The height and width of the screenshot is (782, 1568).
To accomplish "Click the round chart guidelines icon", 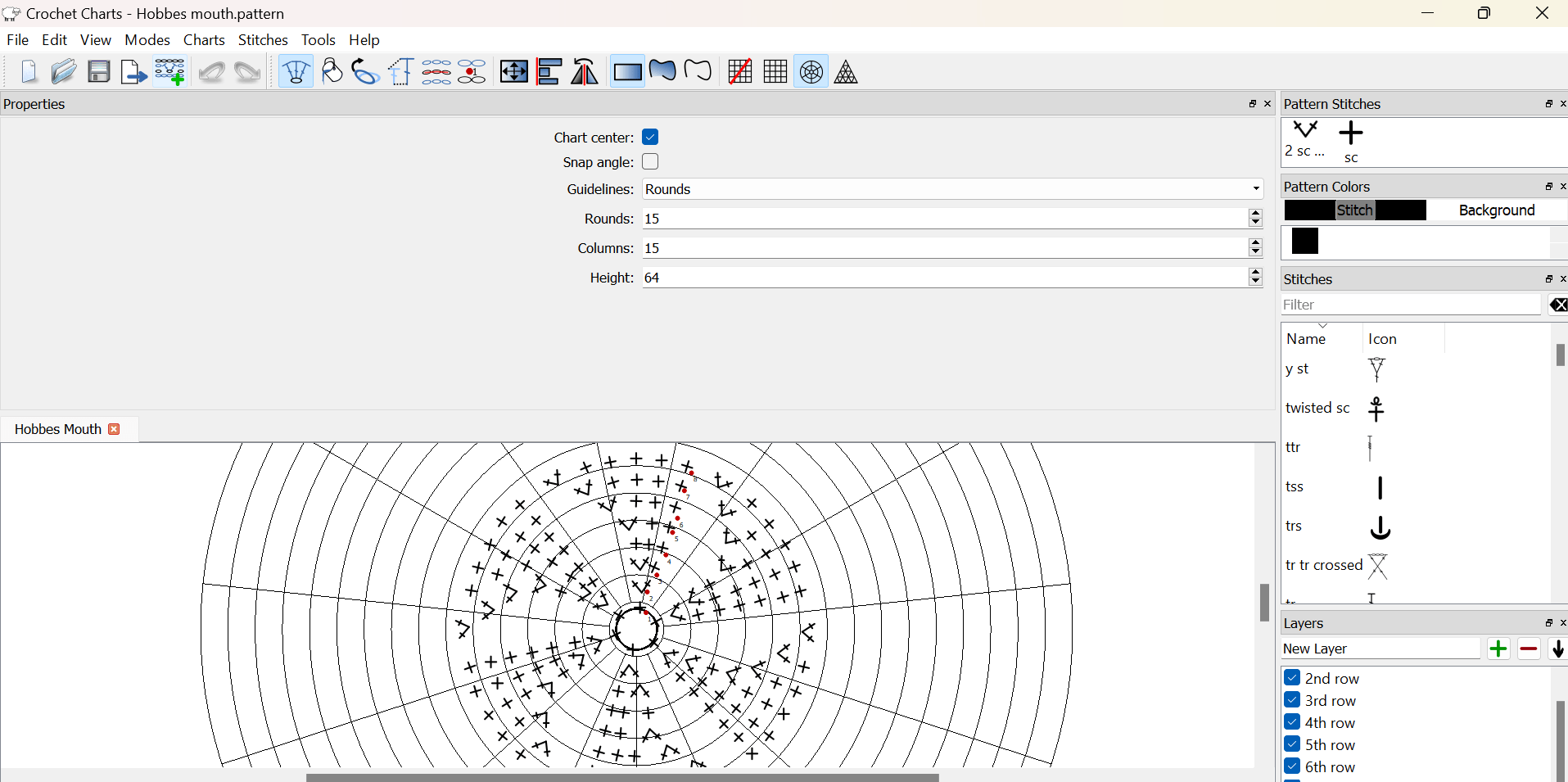I will tap(811, 72).
